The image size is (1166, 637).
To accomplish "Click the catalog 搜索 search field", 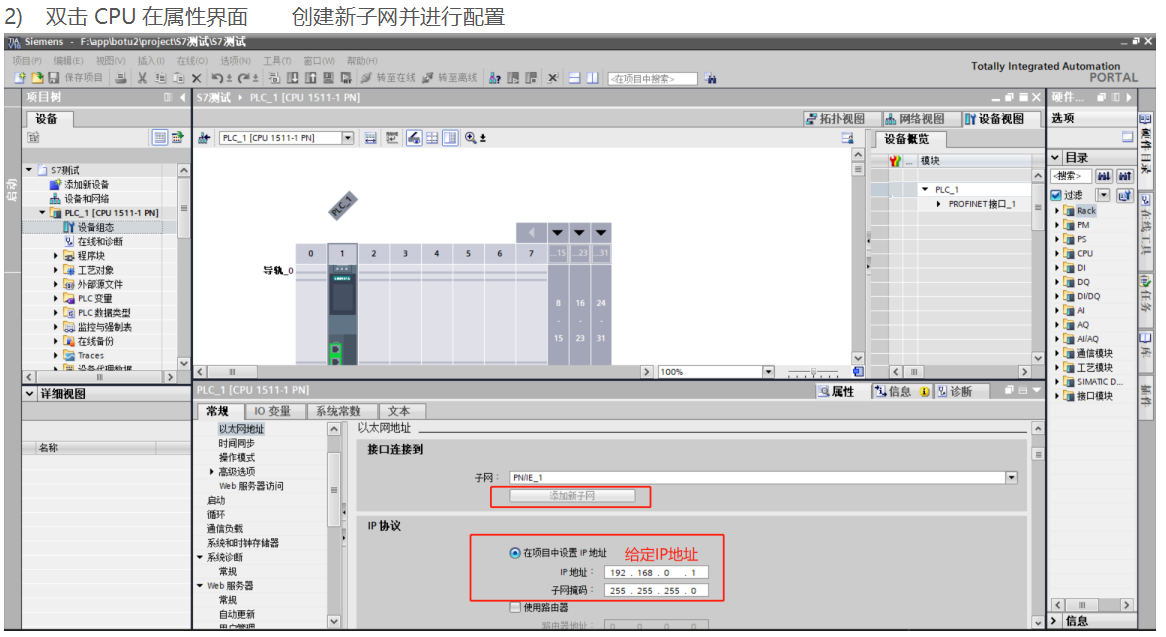I will click(1071, 176).
